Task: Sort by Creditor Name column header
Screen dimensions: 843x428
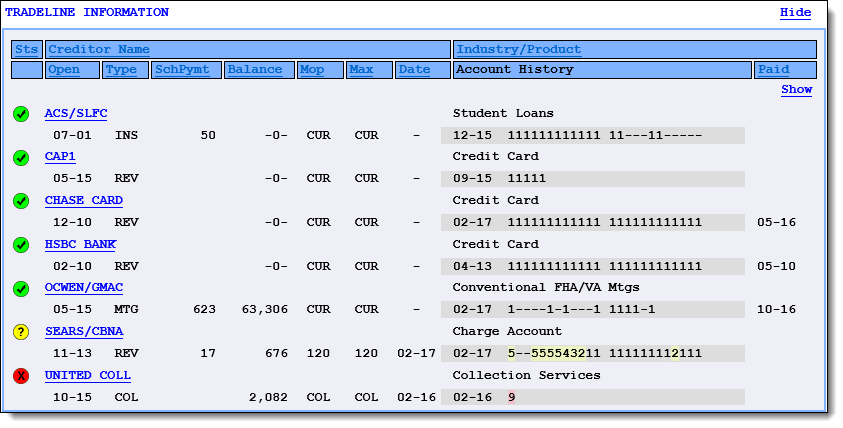Action: (x=99, y=49)
